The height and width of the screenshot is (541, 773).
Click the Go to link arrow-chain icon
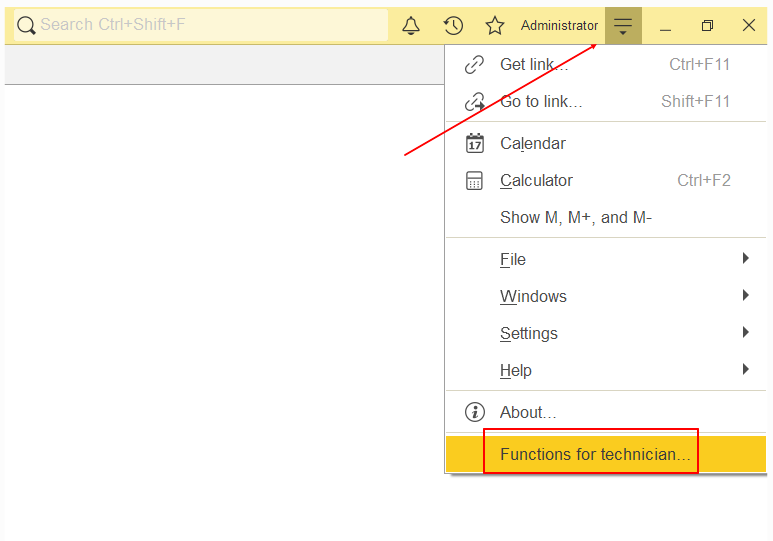click(x=475, y=102)
